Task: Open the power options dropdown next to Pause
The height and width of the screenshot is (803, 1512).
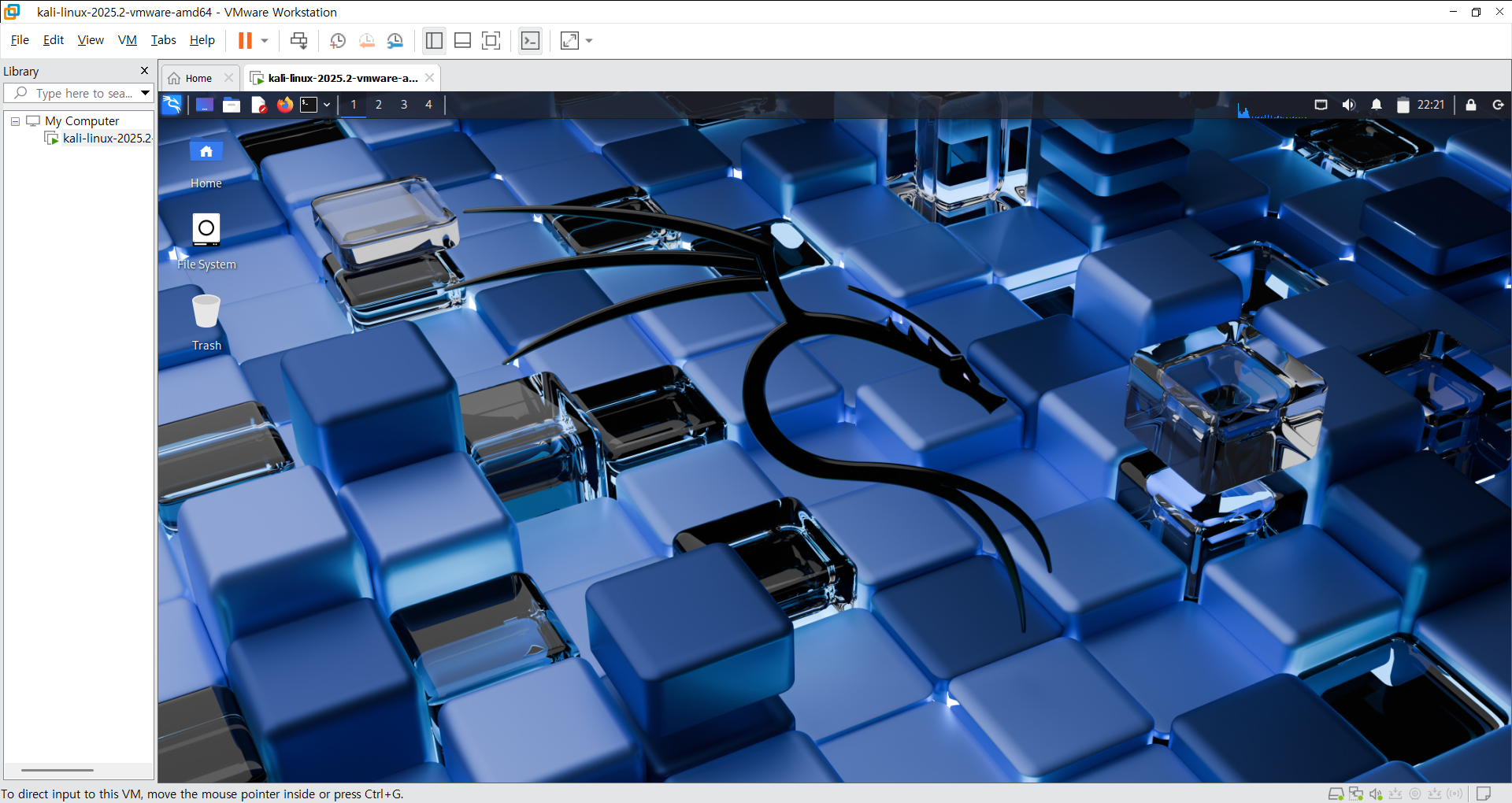Action: point(265,40)
